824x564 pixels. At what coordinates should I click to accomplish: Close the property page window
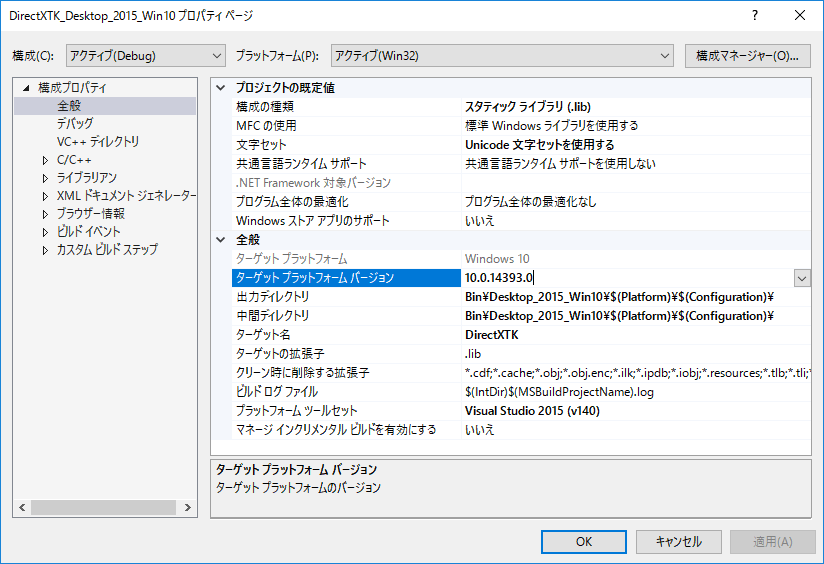pos(800,15)
